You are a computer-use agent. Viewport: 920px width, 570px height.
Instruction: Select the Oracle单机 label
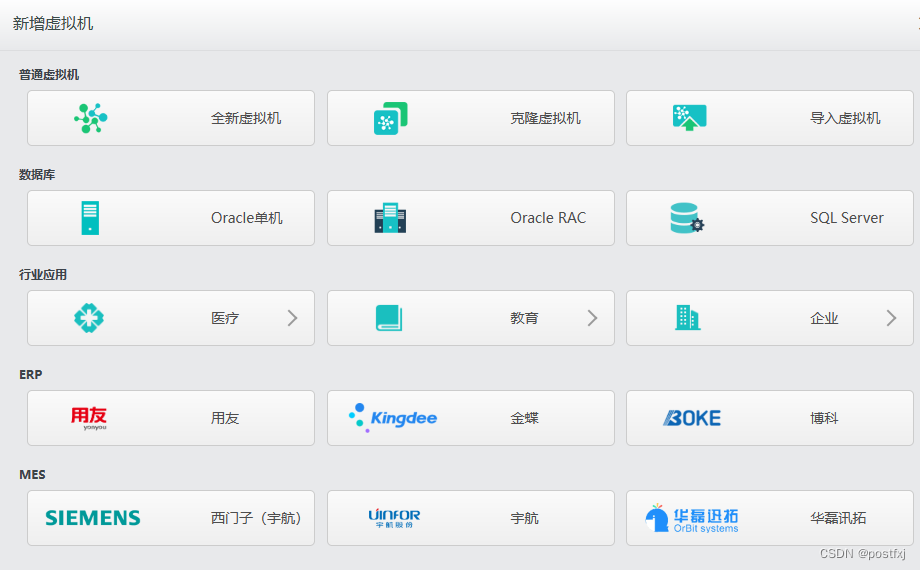246,218
